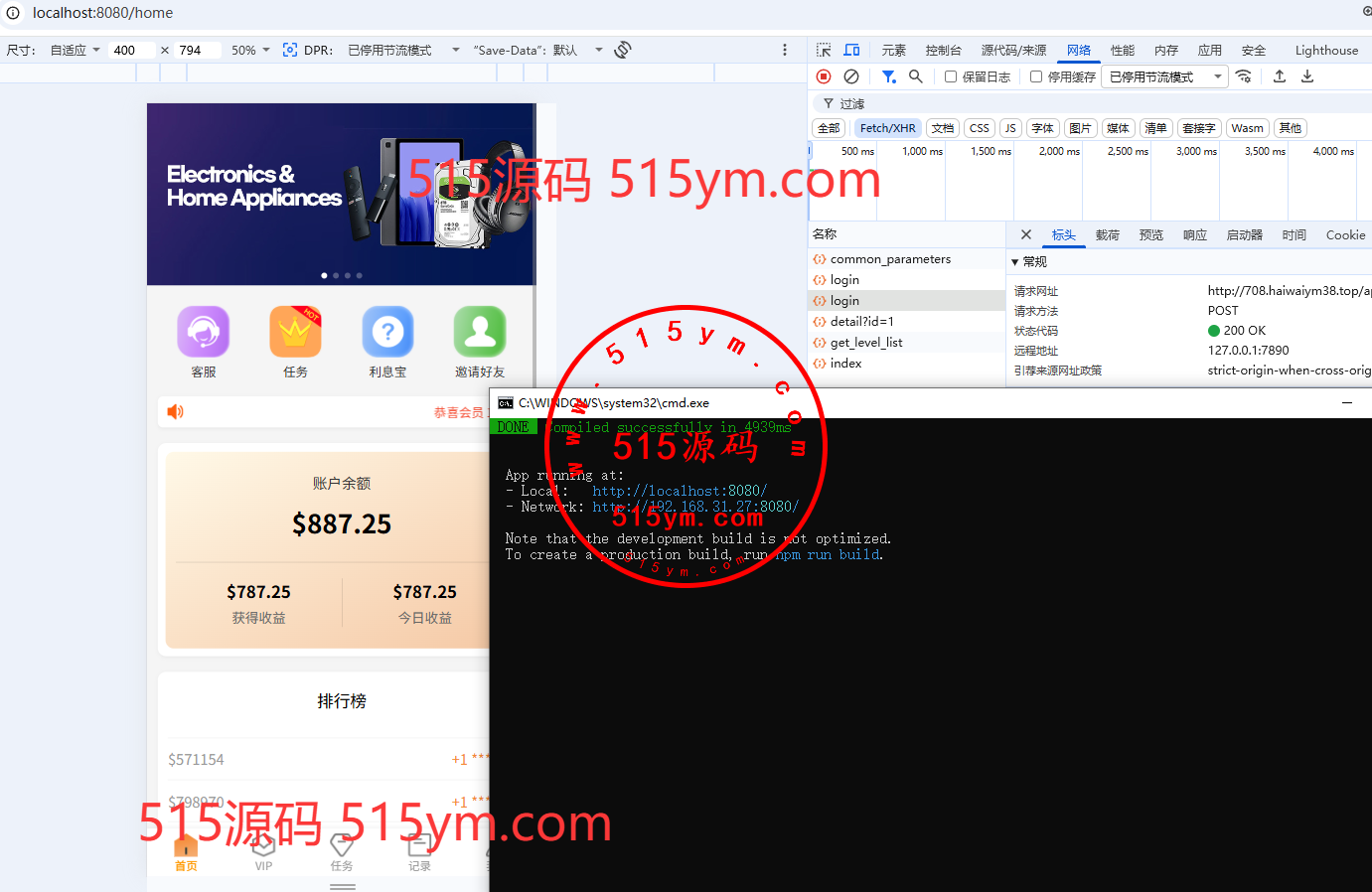The width and height of the screenshot is (1372, 892).
Task: Open the 响应 tab in request details
Action: point(1194,235)
